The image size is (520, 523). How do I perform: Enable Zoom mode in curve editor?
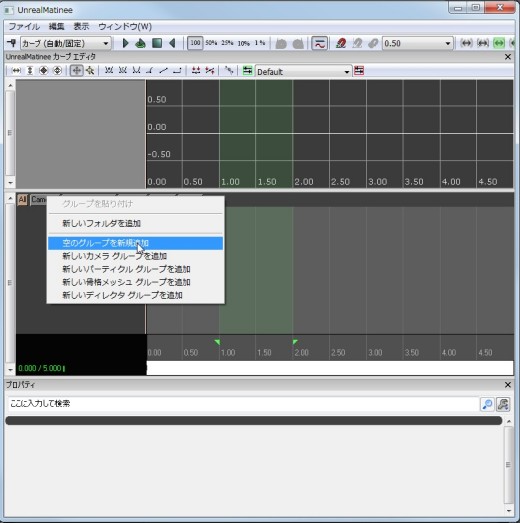click(x=90, y=70)
